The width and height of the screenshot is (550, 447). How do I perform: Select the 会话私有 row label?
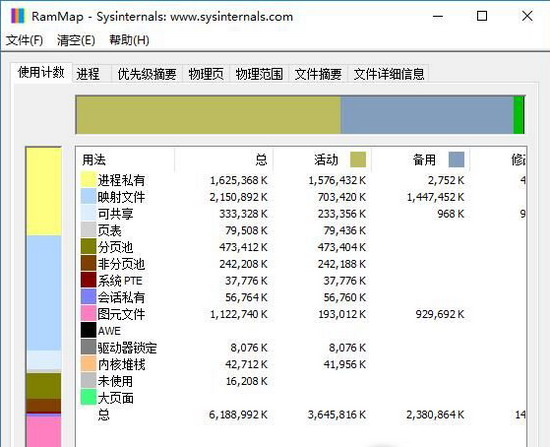[121, 298]
